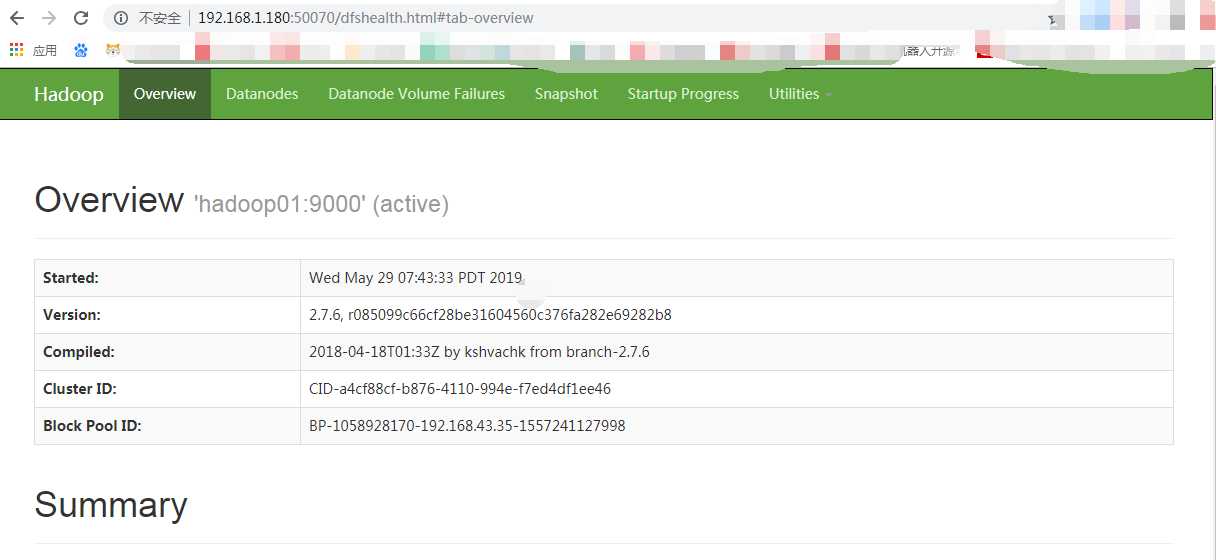Click the Block Pool ID: label
The height and width of the screenshot is (560, 1216).
tap(92, 426)
